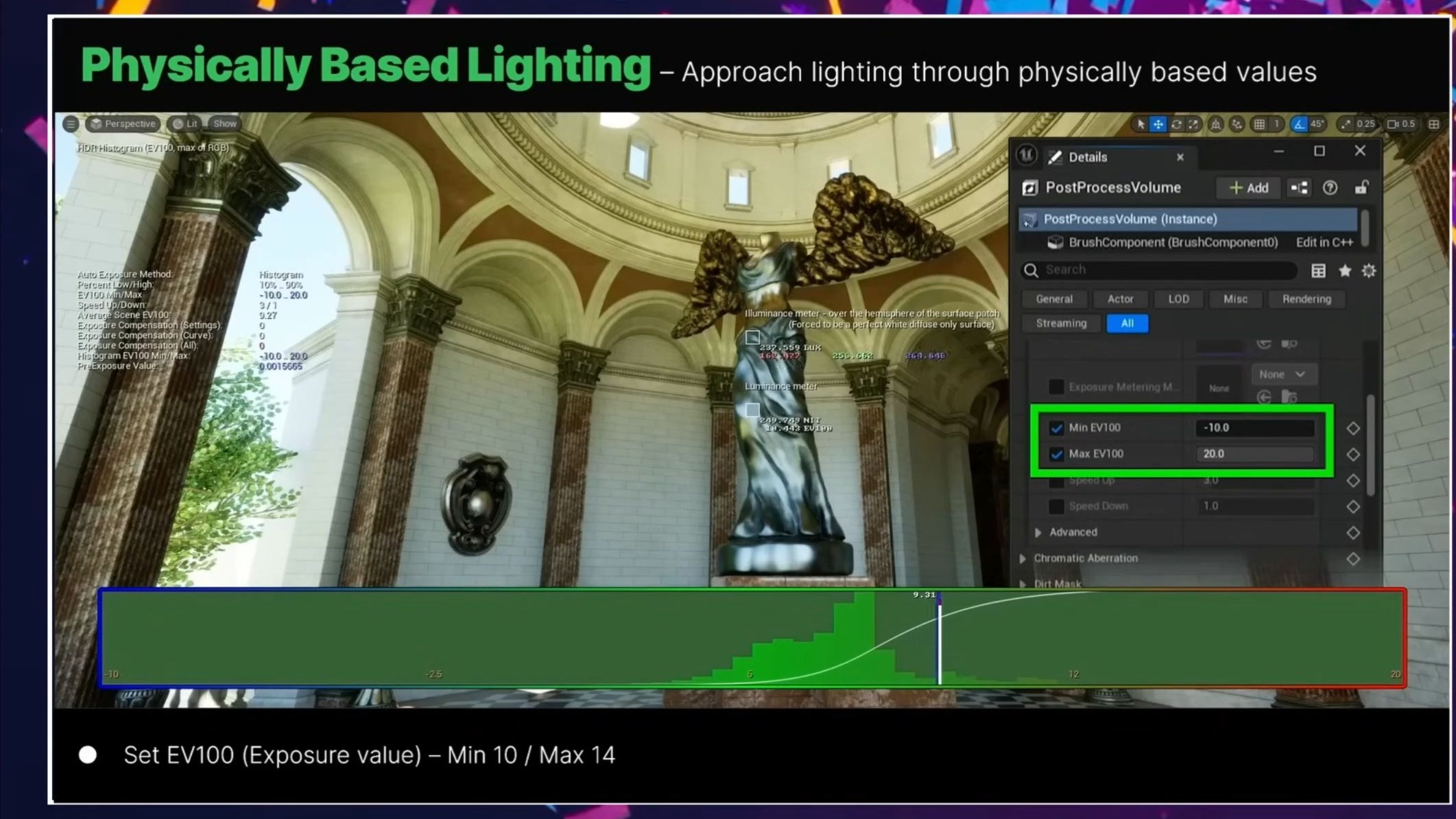The height and width of the screenshot is (819, 1456).
Task: Open the Perspective view mode menu
Action: [124, 123]
